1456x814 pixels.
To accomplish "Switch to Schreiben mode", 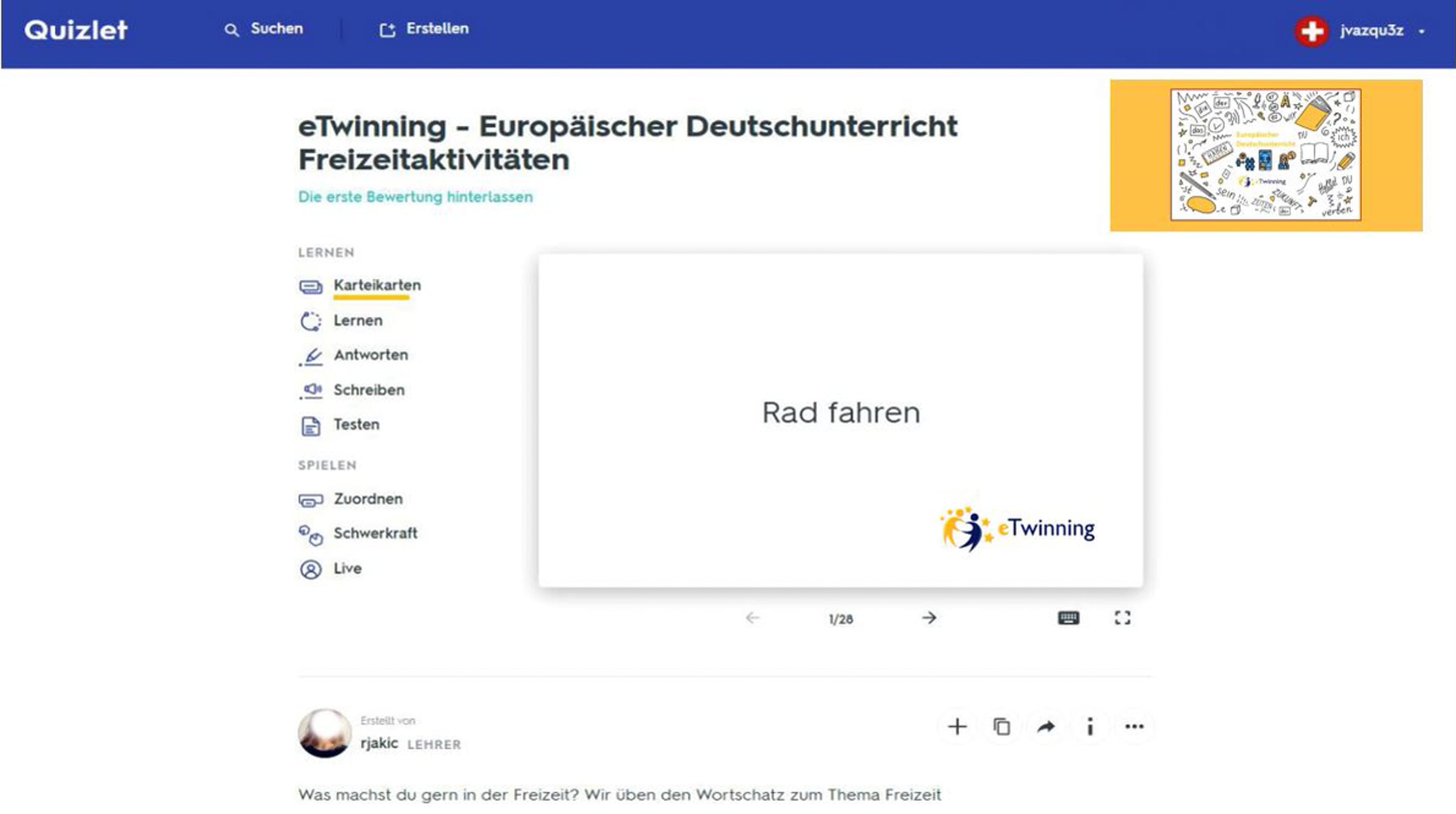I will click(x=369, y=390).
